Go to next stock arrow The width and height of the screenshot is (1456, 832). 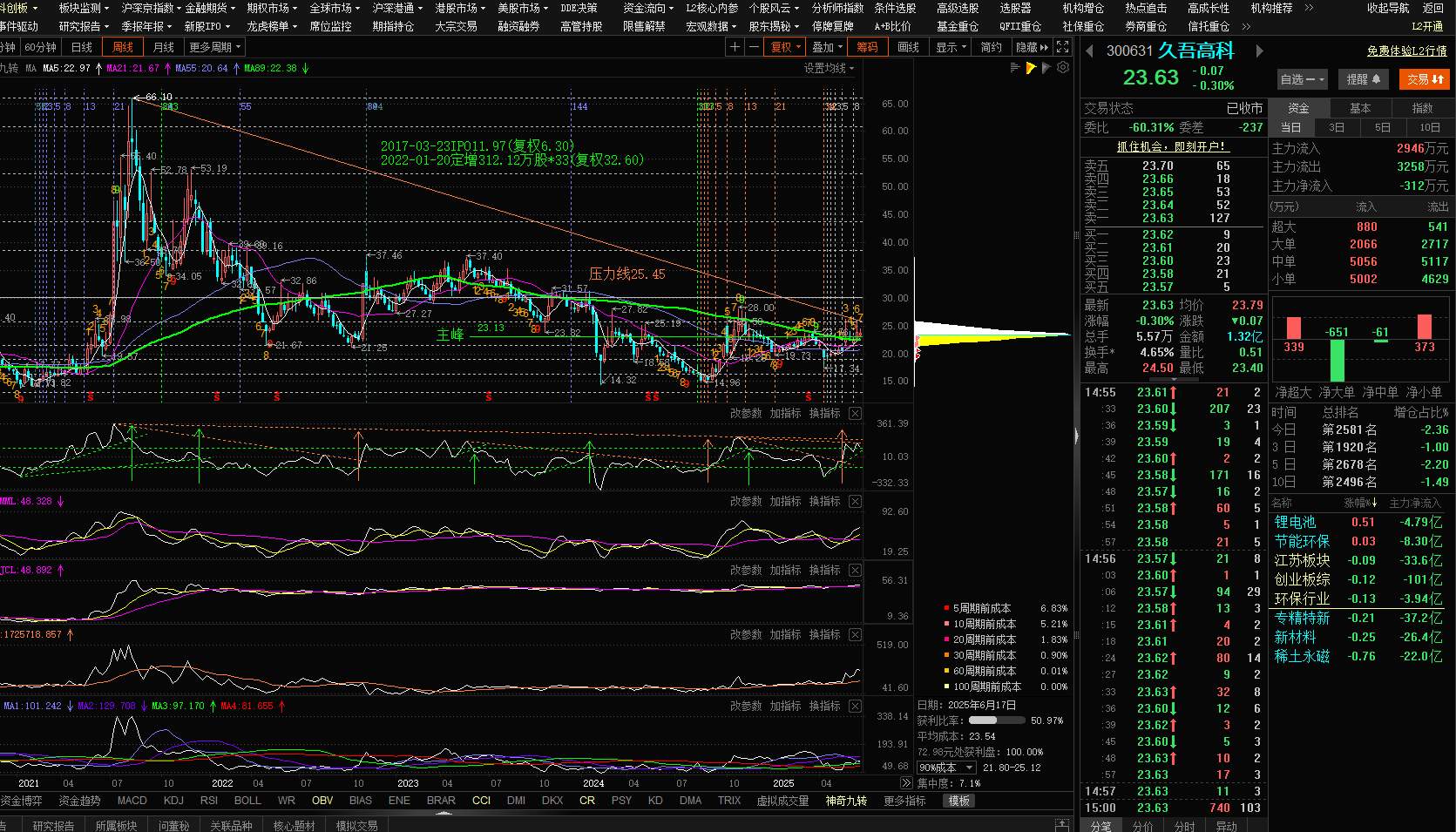1259,51
